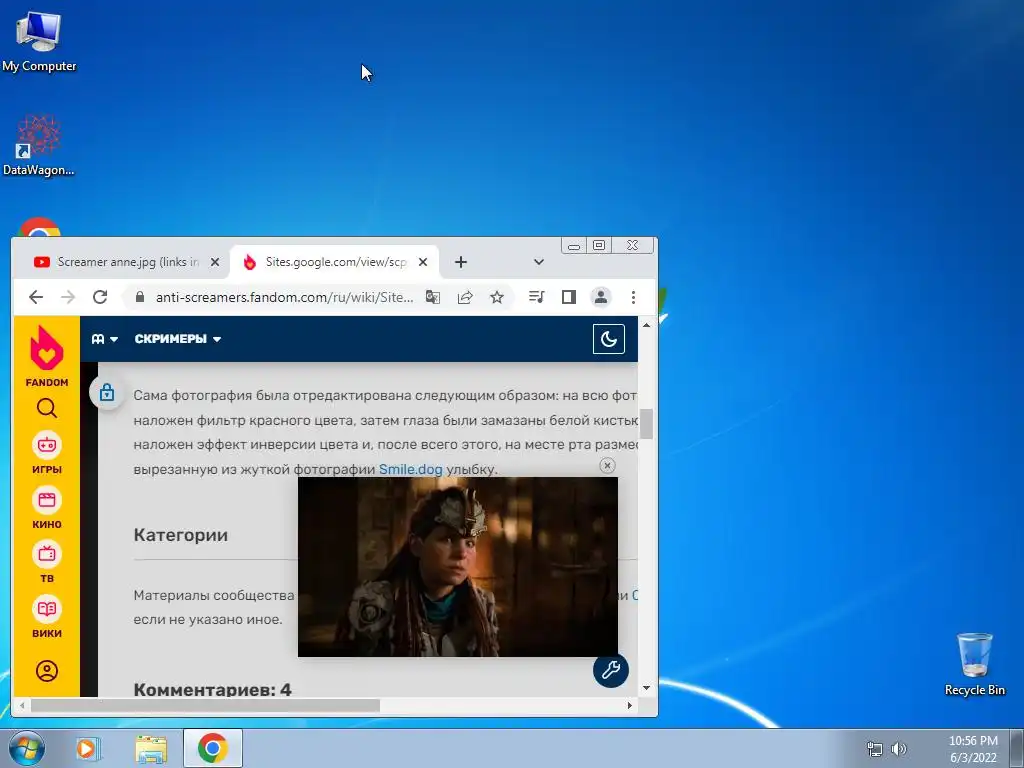Open the ИГРЫ games section
The image size is (1024, 768).
(x=47, y=453)
